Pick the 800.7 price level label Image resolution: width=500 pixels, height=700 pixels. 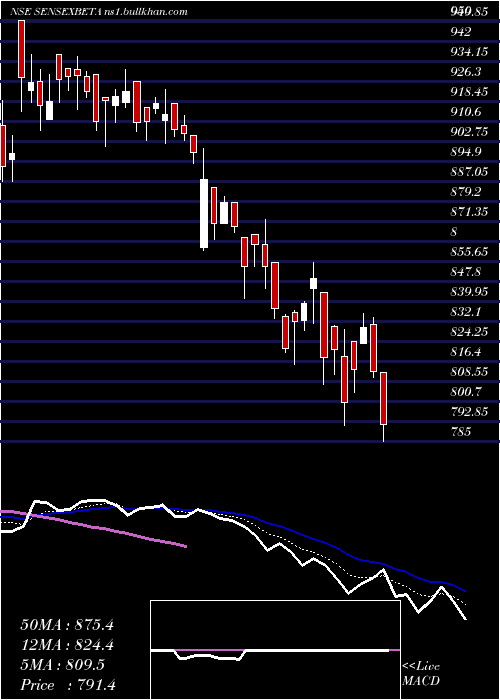coord(466,392)
